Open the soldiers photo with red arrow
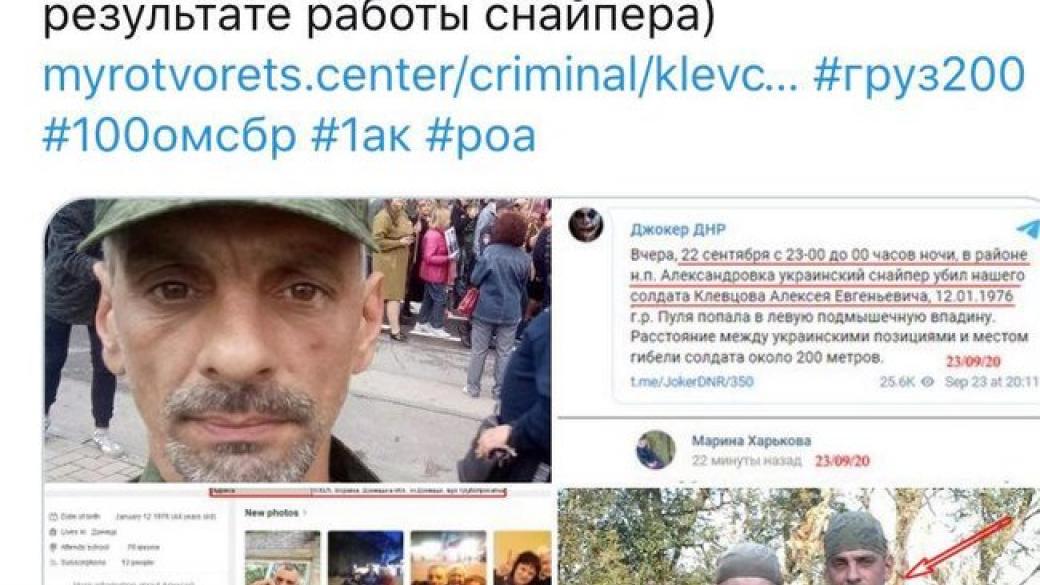Image resolution: width=1040 pixels, height=585 pixels. 799,537
